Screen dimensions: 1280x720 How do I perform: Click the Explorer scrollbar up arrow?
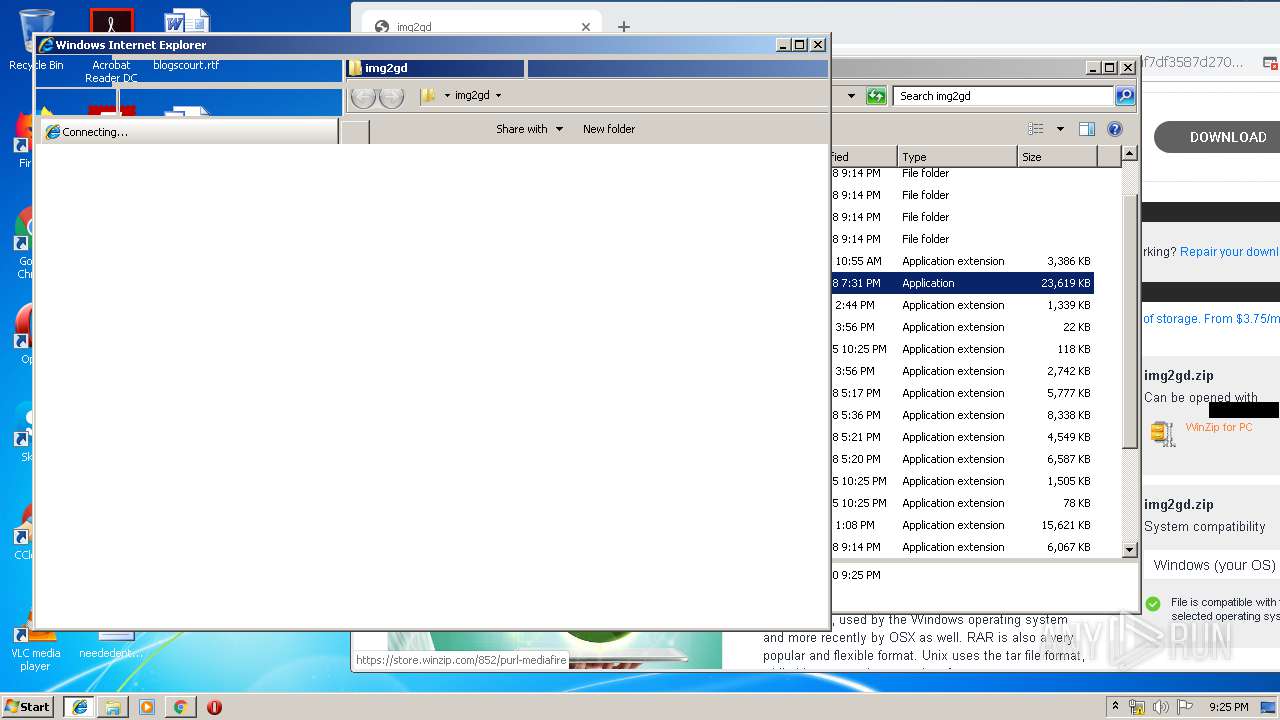click(1129, 154)
